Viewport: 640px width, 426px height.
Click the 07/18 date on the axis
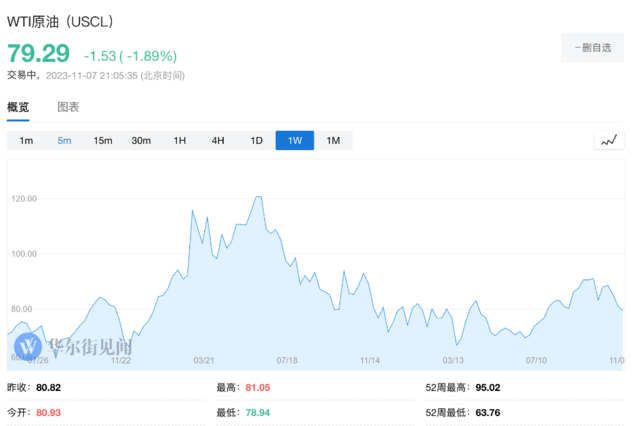coord(286,360)
